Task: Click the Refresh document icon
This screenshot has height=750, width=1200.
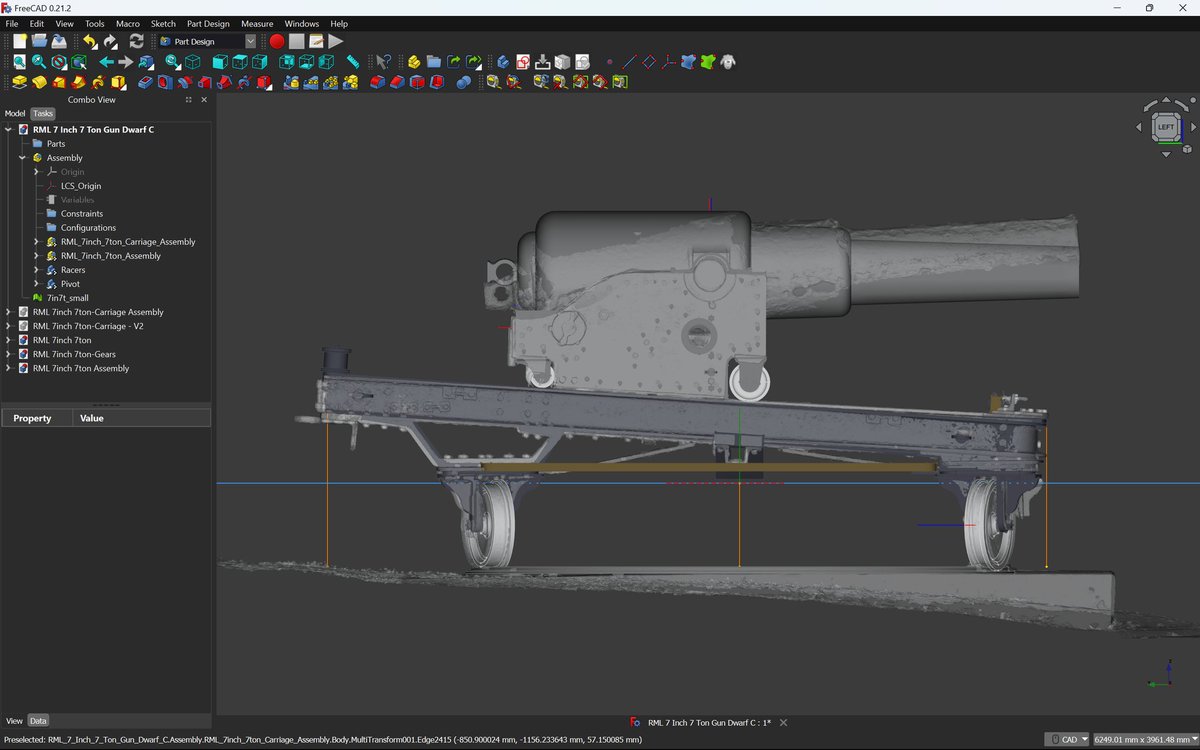Action: point(135,41)
